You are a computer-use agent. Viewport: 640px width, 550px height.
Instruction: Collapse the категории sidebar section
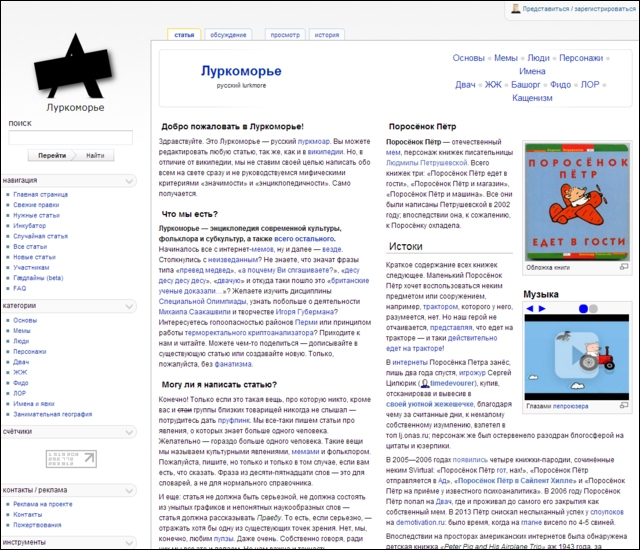[x=131, y=305]
